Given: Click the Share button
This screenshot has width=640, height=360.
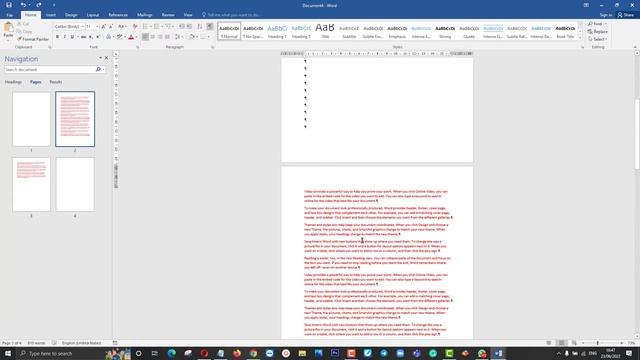Looking at the screenshot, I should pyautogui.click(x=626, y=15).
